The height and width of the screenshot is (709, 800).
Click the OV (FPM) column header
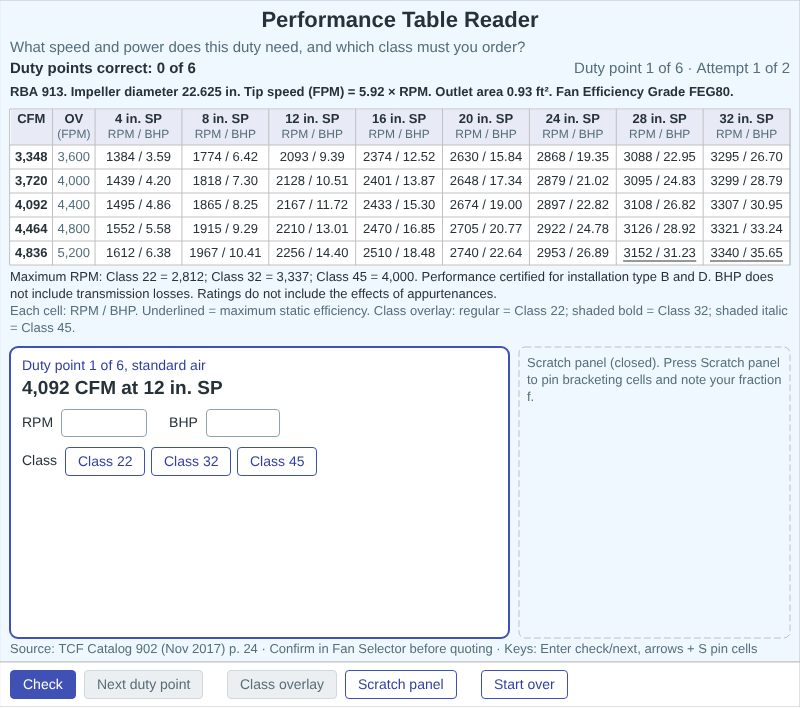click(73, 126)
